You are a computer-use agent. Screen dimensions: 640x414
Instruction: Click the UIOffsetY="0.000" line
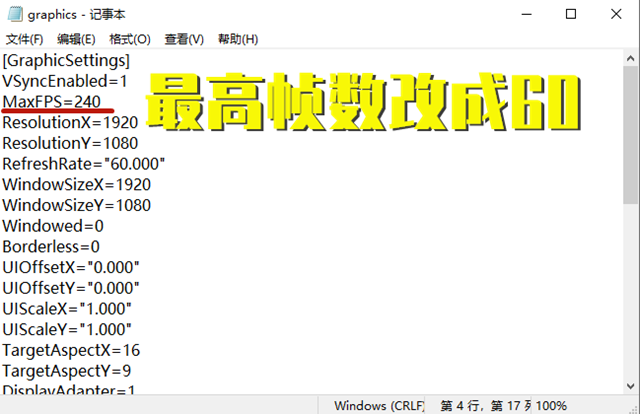point(71,288)
